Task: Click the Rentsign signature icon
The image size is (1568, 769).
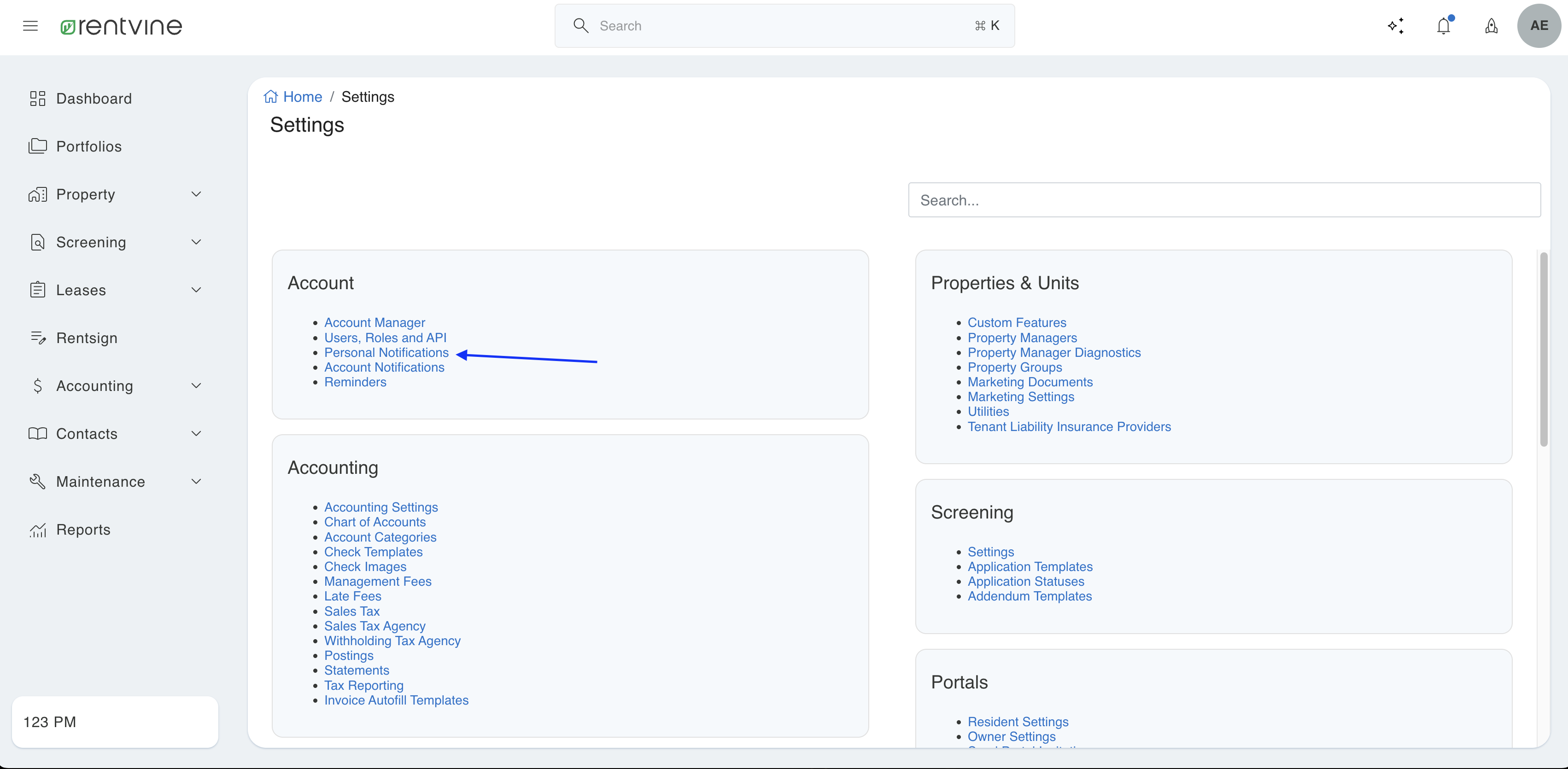Action: pyautogui.click(x=38, y=338)
